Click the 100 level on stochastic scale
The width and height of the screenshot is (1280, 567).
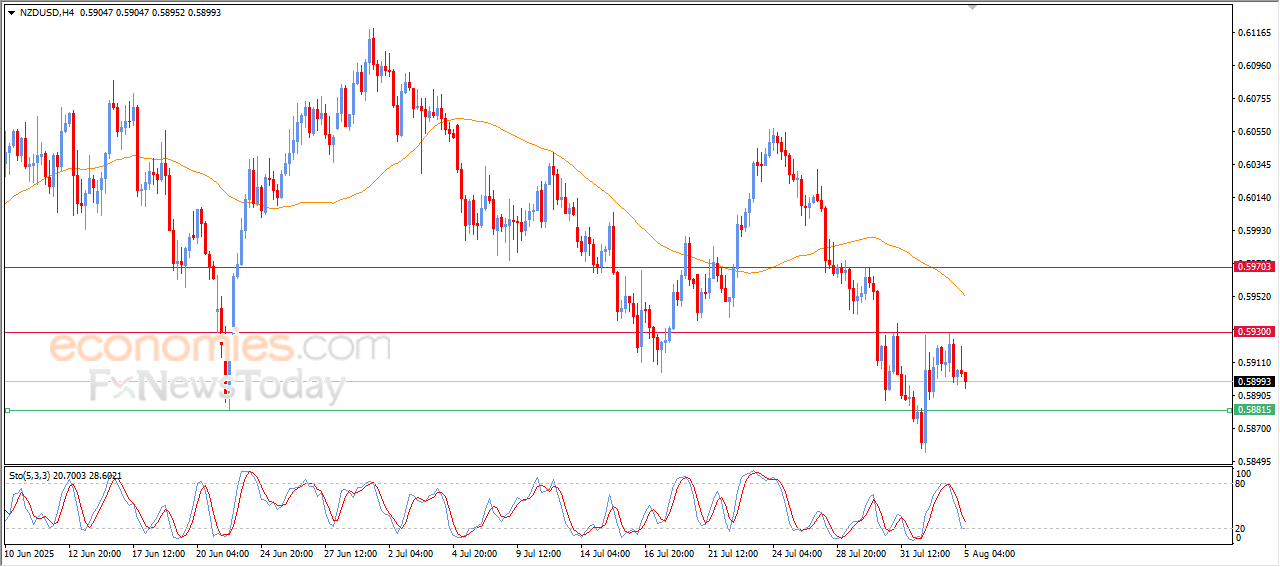coord(1245,473)
